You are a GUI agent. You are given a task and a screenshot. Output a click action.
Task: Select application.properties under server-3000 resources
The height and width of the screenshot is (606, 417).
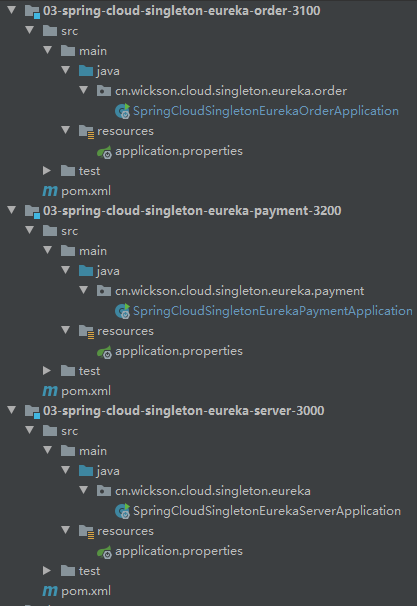[x=179, y=551]
